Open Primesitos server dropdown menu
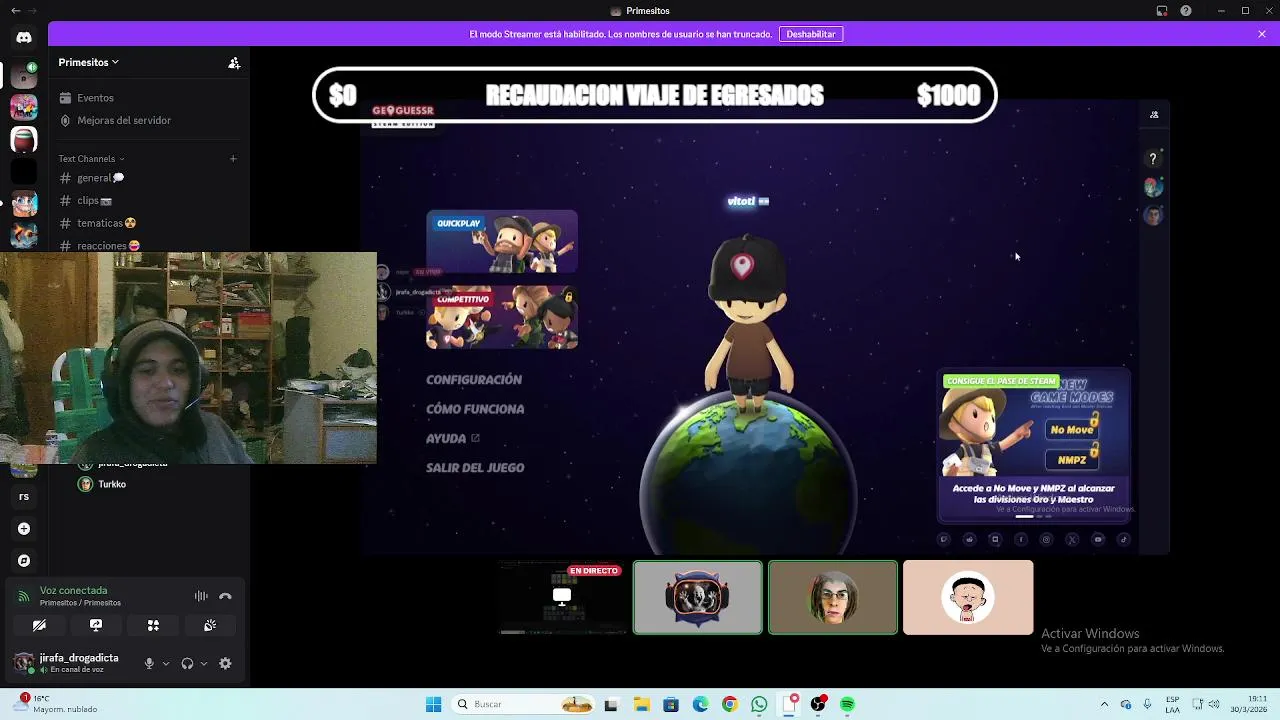 (88, 62)
